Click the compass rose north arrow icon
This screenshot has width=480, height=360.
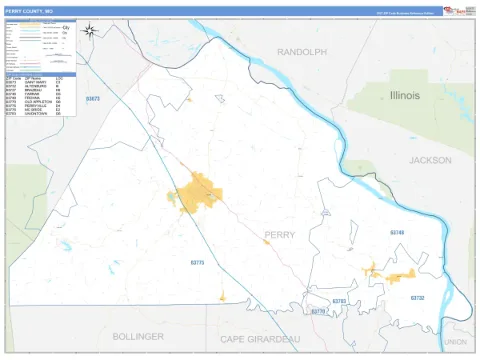[x=89, y=31]
